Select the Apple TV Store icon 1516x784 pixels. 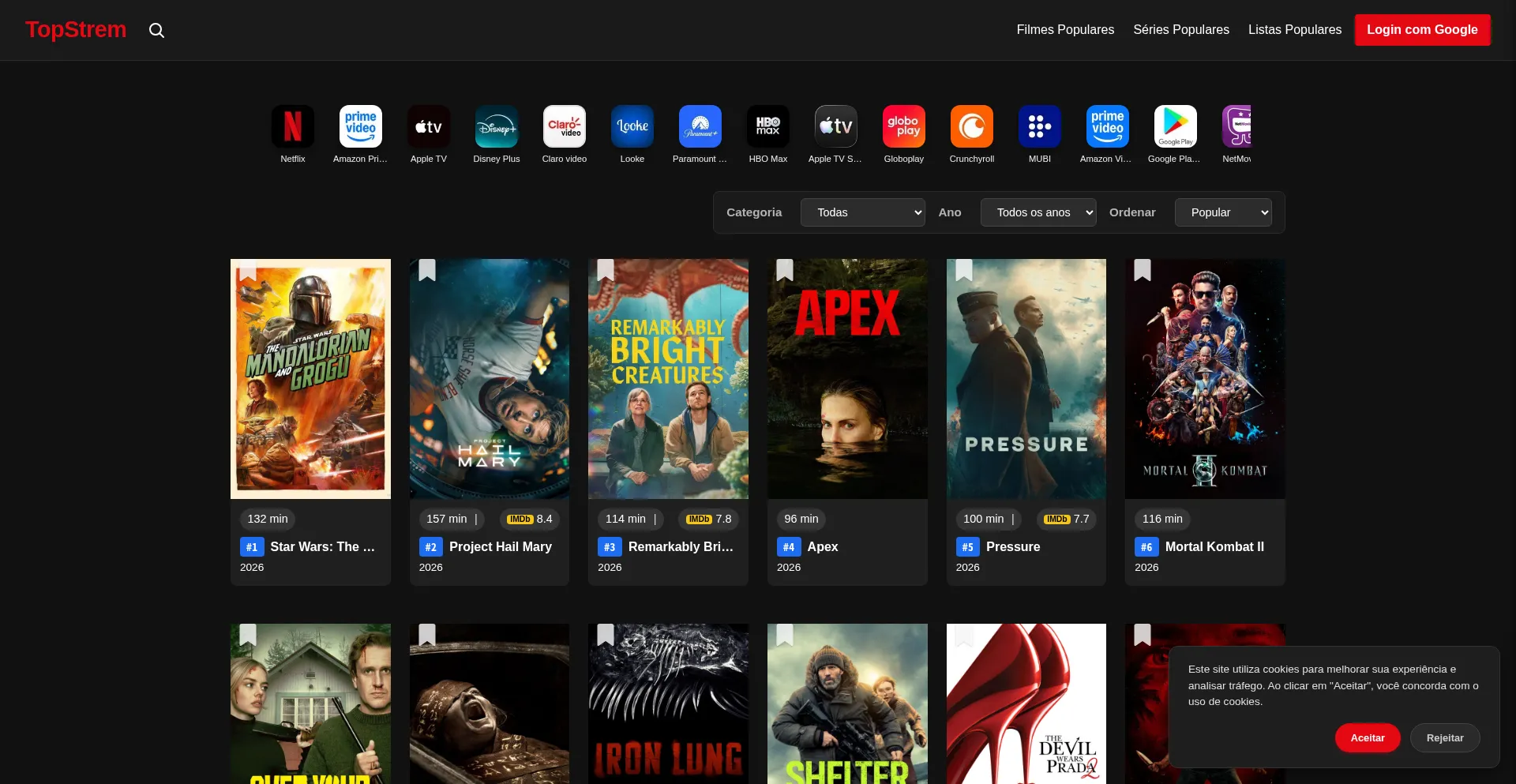836,126
